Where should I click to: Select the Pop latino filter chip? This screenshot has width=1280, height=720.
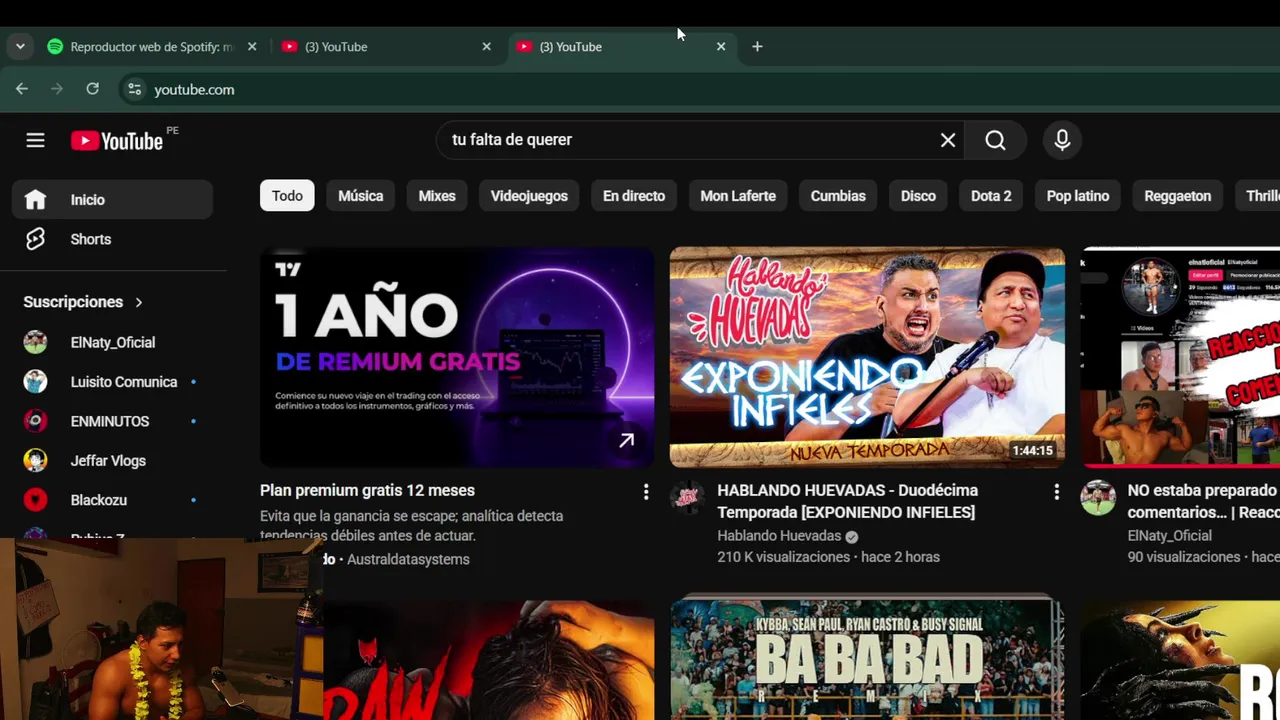click(x=1078, y=196)
